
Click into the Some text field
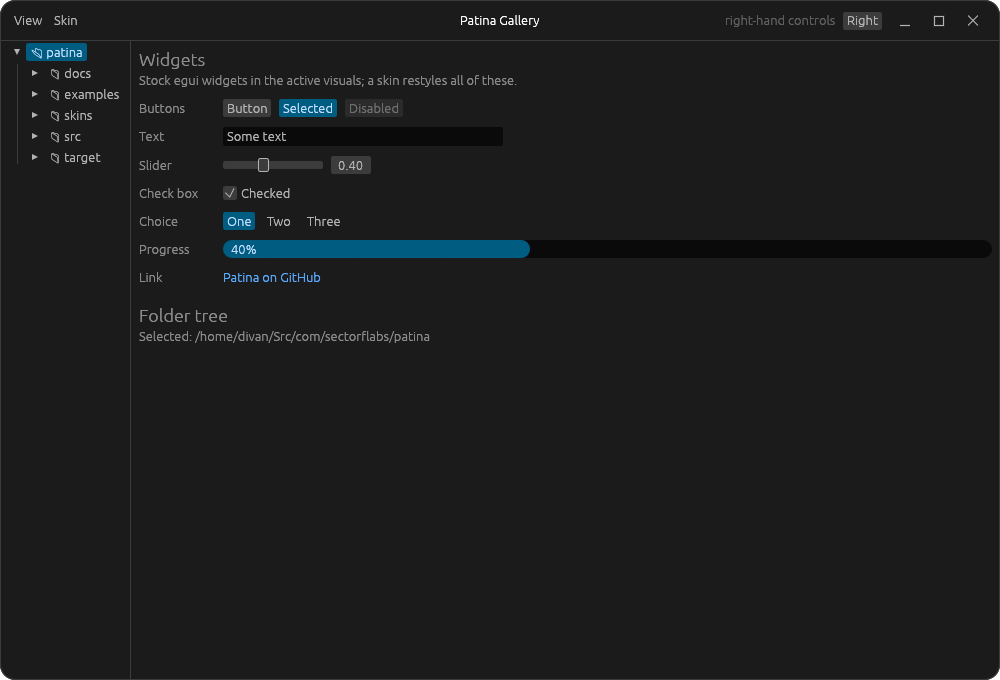click(363, 137)
